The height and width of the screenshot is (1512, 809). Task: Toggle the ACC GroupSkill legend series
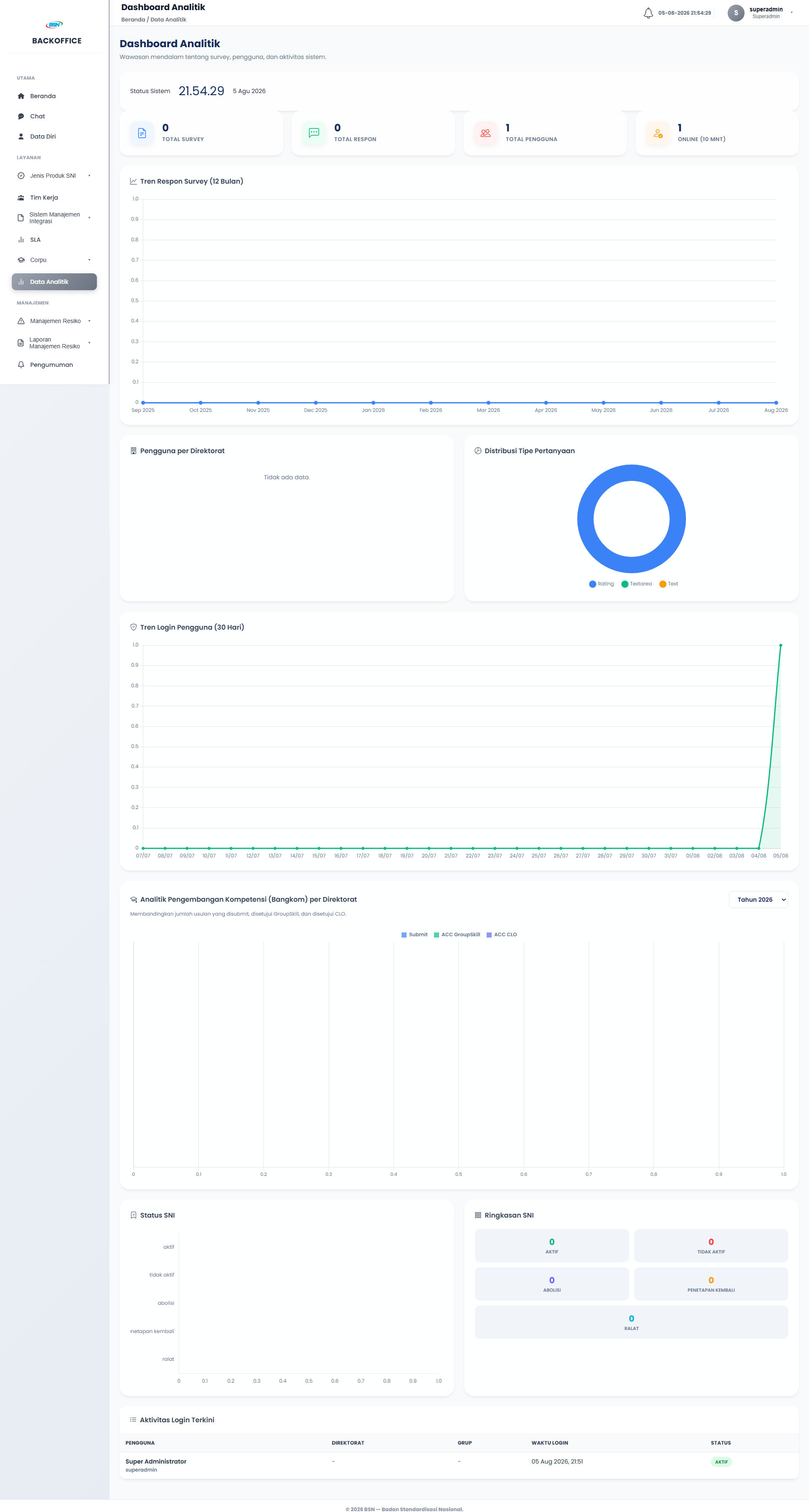pyautogui.click(x=457, y=935)
